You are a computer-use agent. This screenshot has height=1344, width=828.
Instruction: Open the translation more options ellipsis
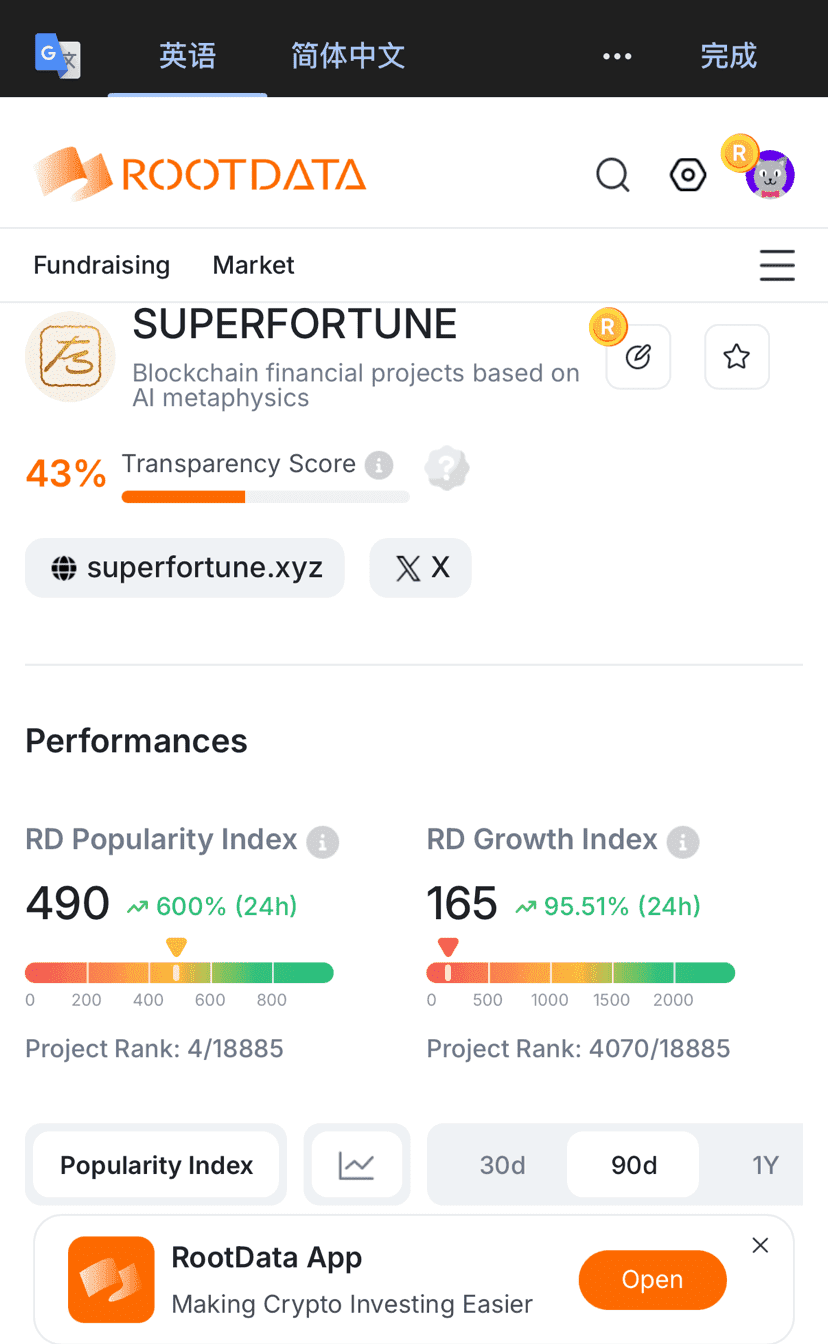click(617, 56)
